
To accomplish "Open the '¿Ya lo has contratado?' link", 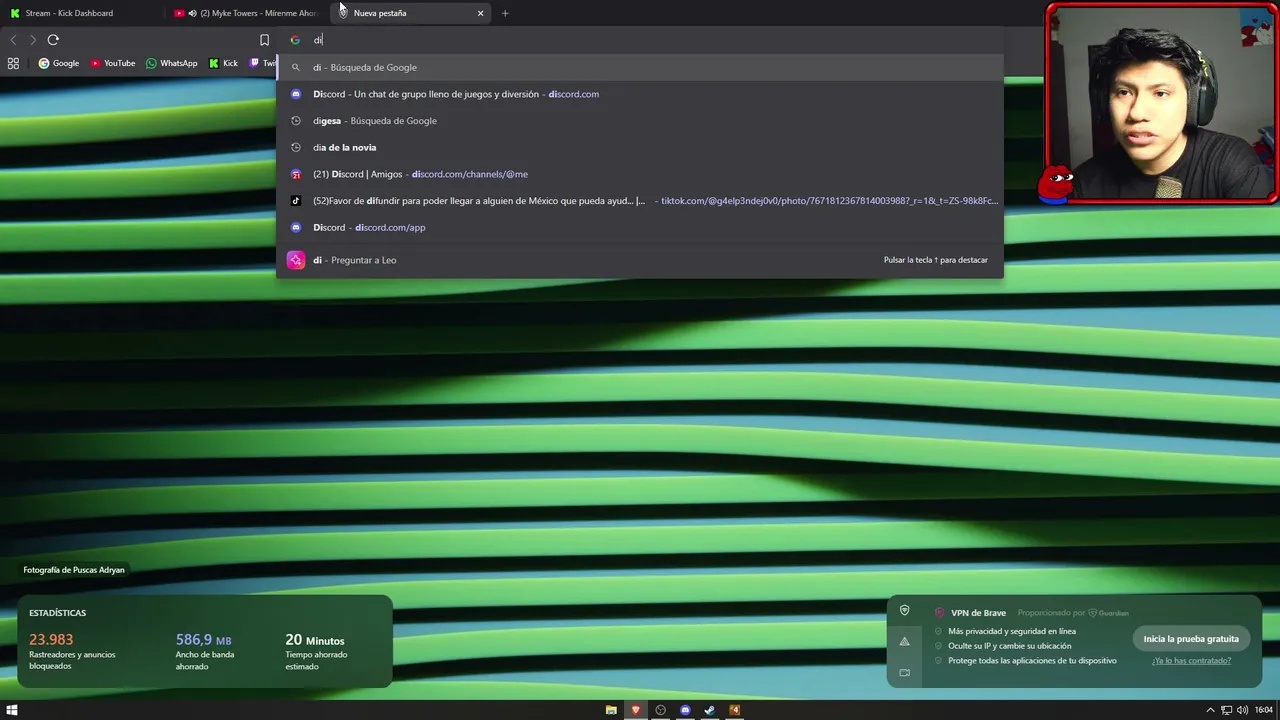I will [x=1191, y=661].
